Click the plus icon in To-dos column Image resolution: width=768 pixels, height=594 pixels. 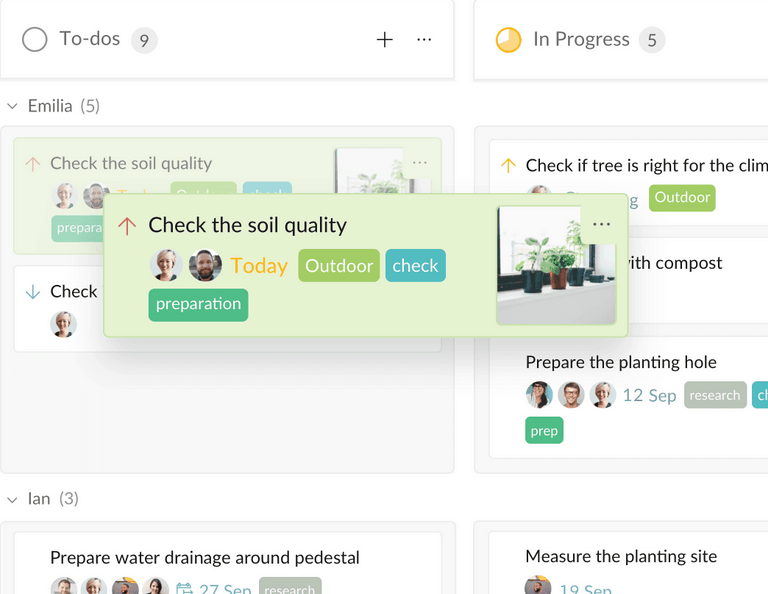(385, 40)
